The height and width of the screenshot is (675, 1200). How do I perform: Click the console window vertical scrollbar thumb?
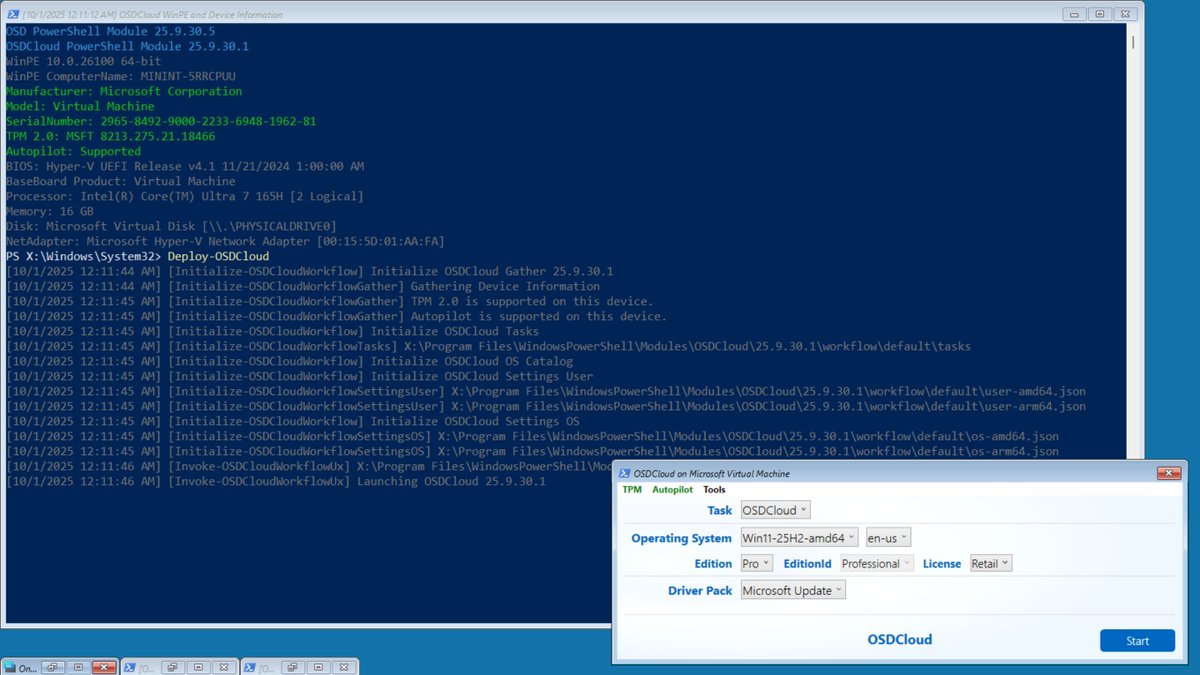click(x=1132, y=44)
